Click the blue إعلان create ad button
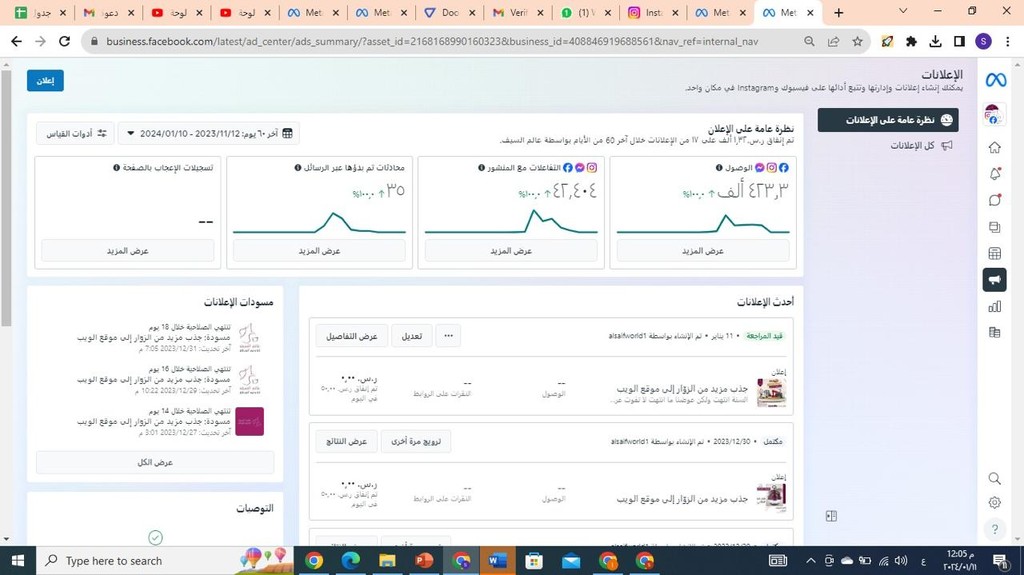Image resolution: width=1024 pixels, height=575 pixels. [45, 80]
